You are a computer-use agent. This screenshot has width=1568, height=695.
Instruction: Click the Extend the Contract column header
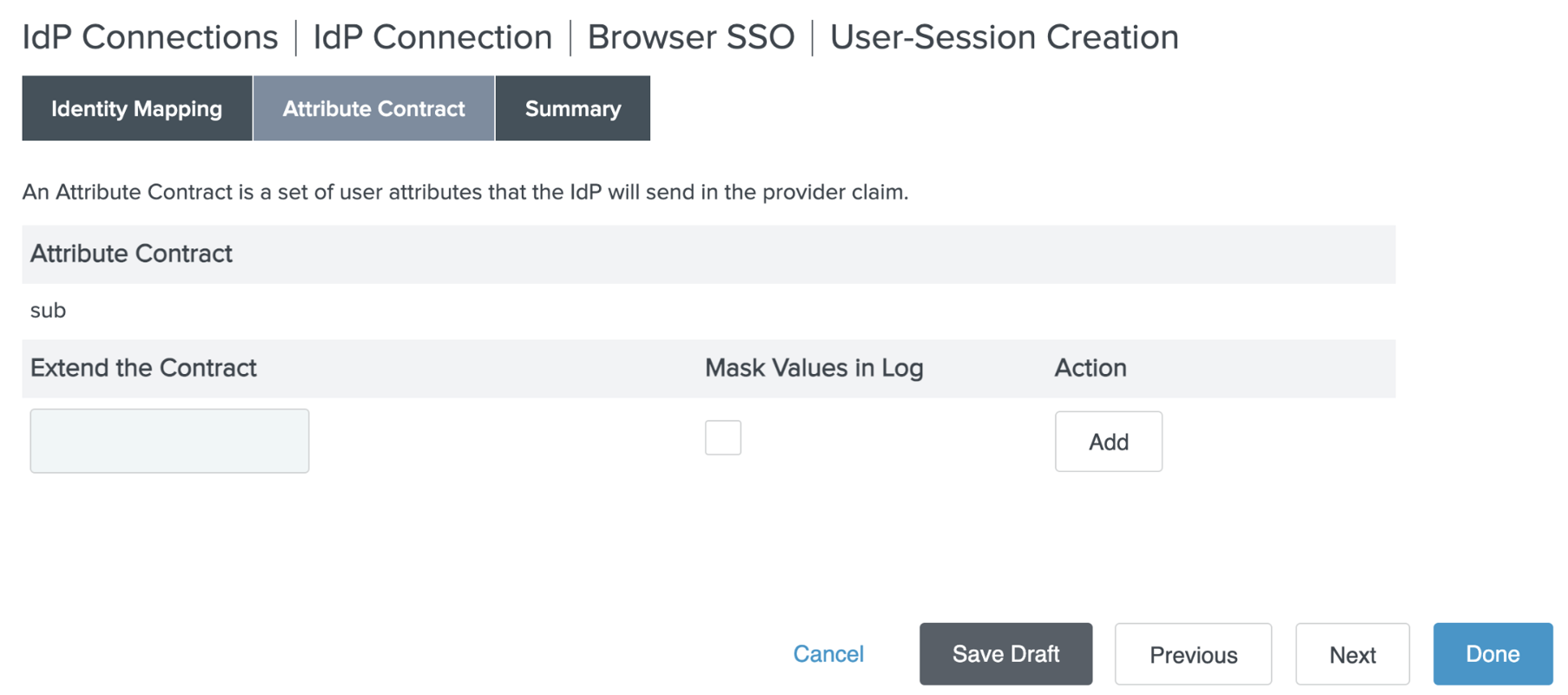(x=143, y=368)
